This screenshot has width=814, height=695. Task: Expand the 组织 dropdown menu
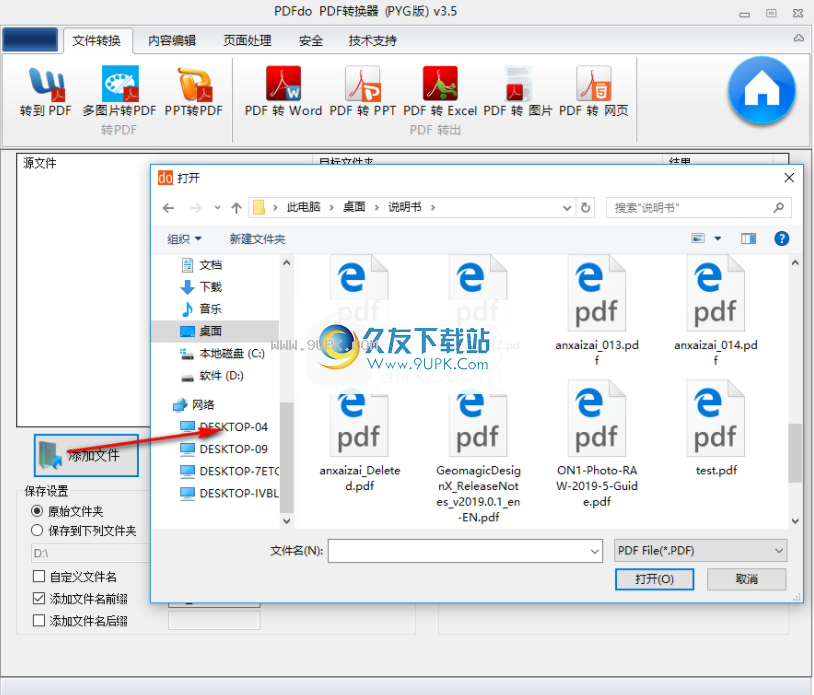tap(184, 239)
